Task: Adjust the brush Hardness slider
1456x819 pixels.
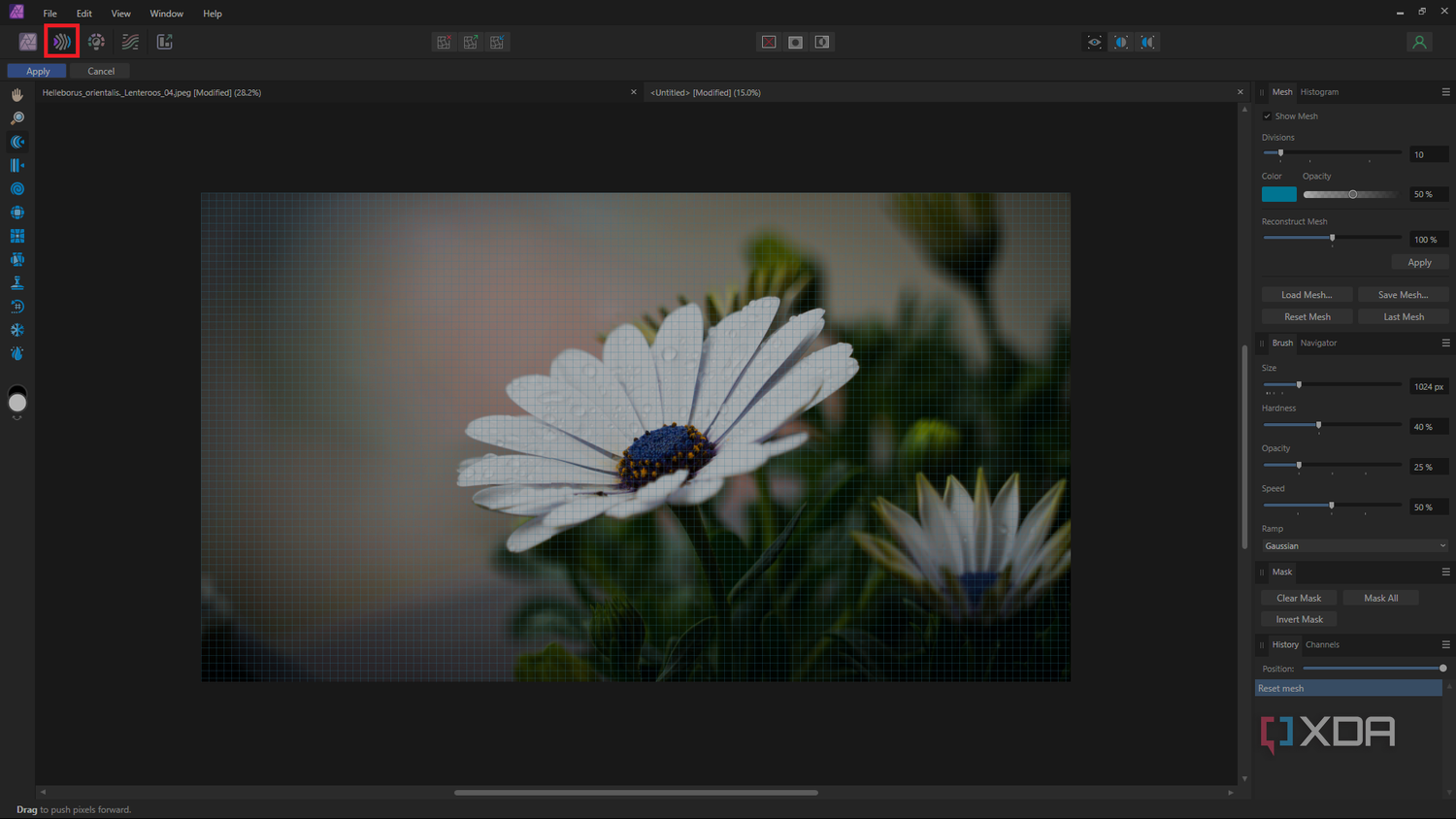Action: coord(1332,425)
